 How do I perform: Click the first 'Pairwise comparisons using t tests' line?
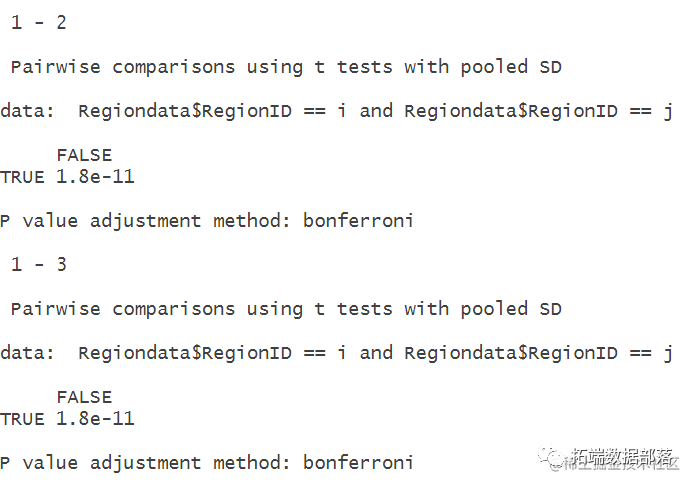click(286, 67)
